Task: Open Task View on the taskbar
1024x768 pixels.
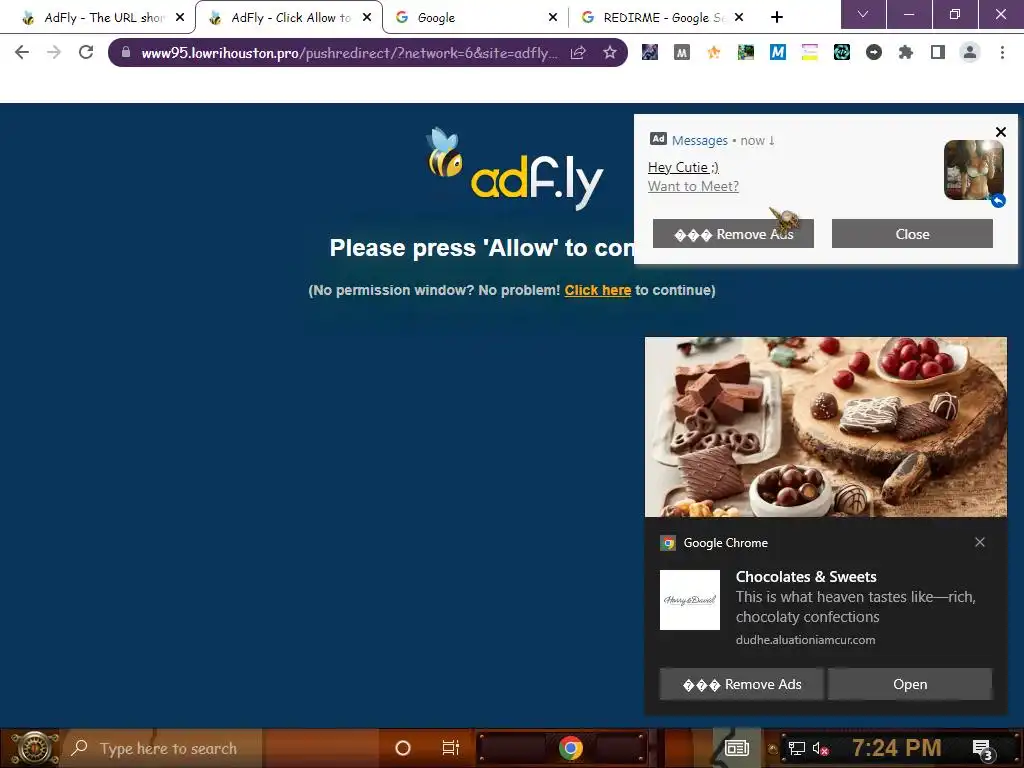Action: tap(451, 748)
